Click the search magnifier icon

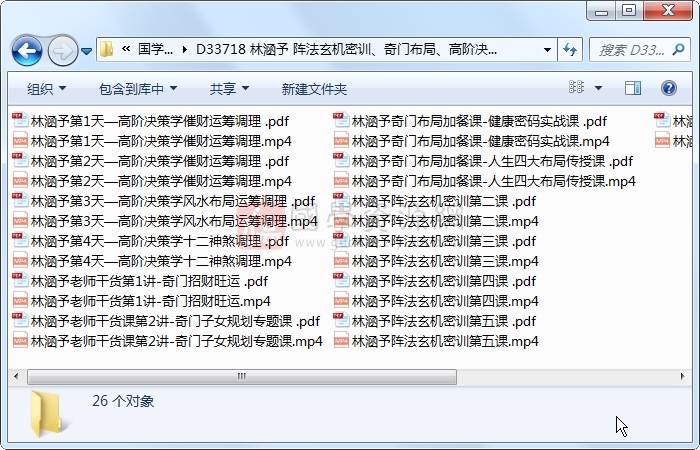[x=678, y=49]
